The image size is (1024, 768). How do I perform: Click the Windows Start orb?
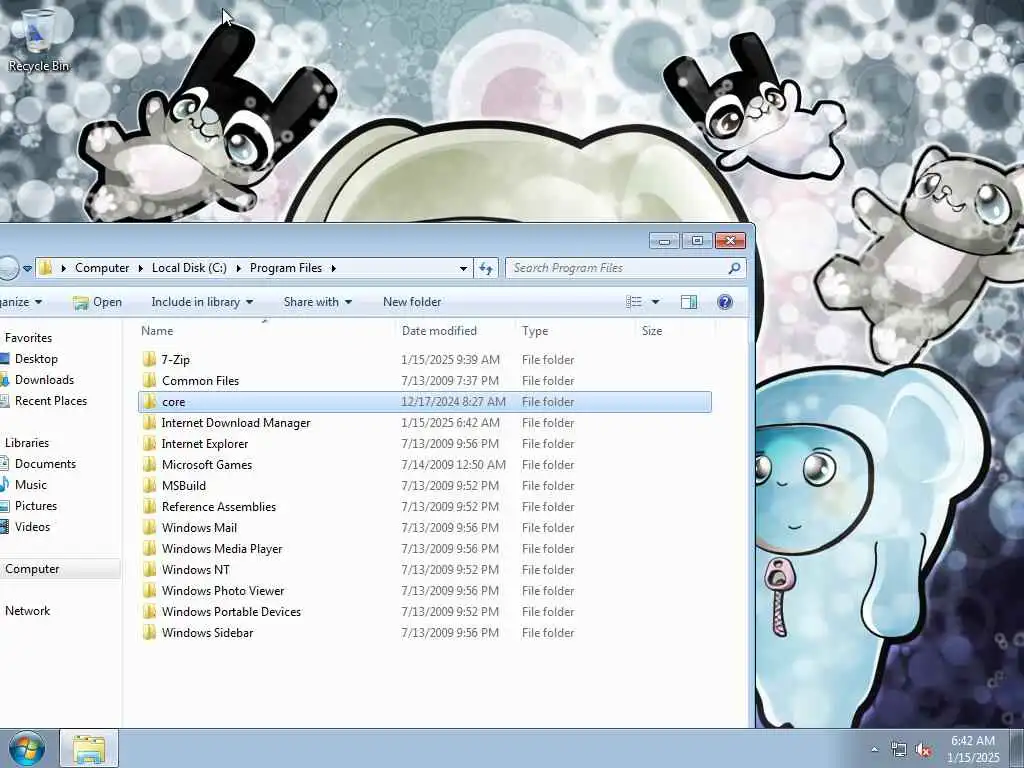(x=27, y=749)
